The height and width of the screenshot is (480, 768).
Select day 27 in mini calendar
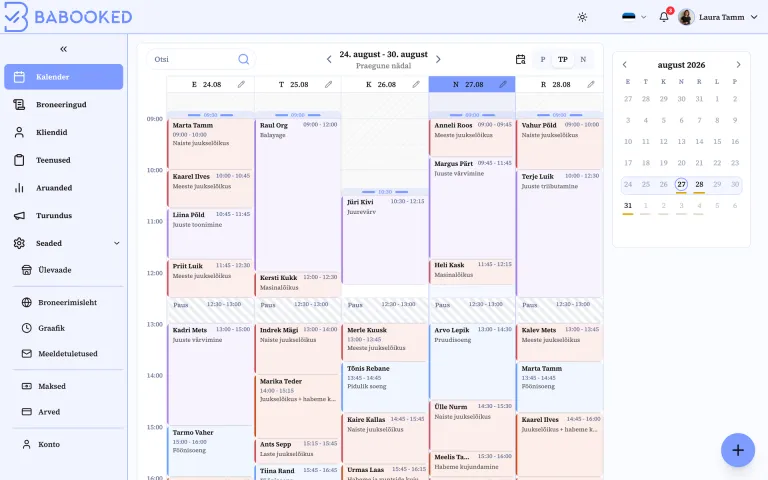(681, 184)
